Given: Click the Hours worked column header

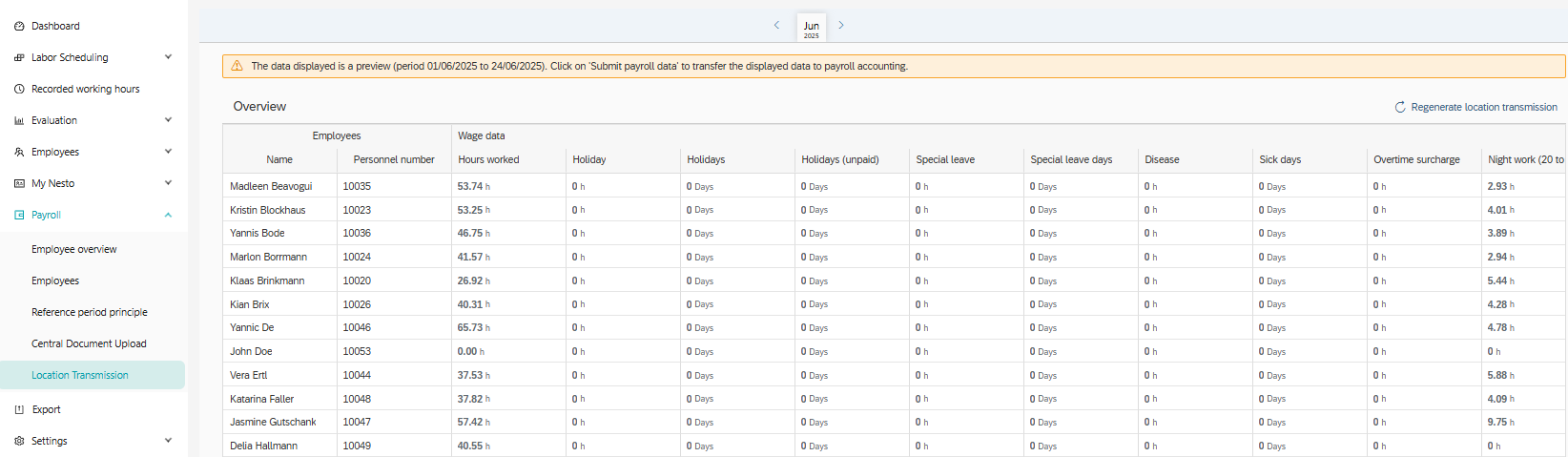Looking at the screenshot, I should 488,160.
